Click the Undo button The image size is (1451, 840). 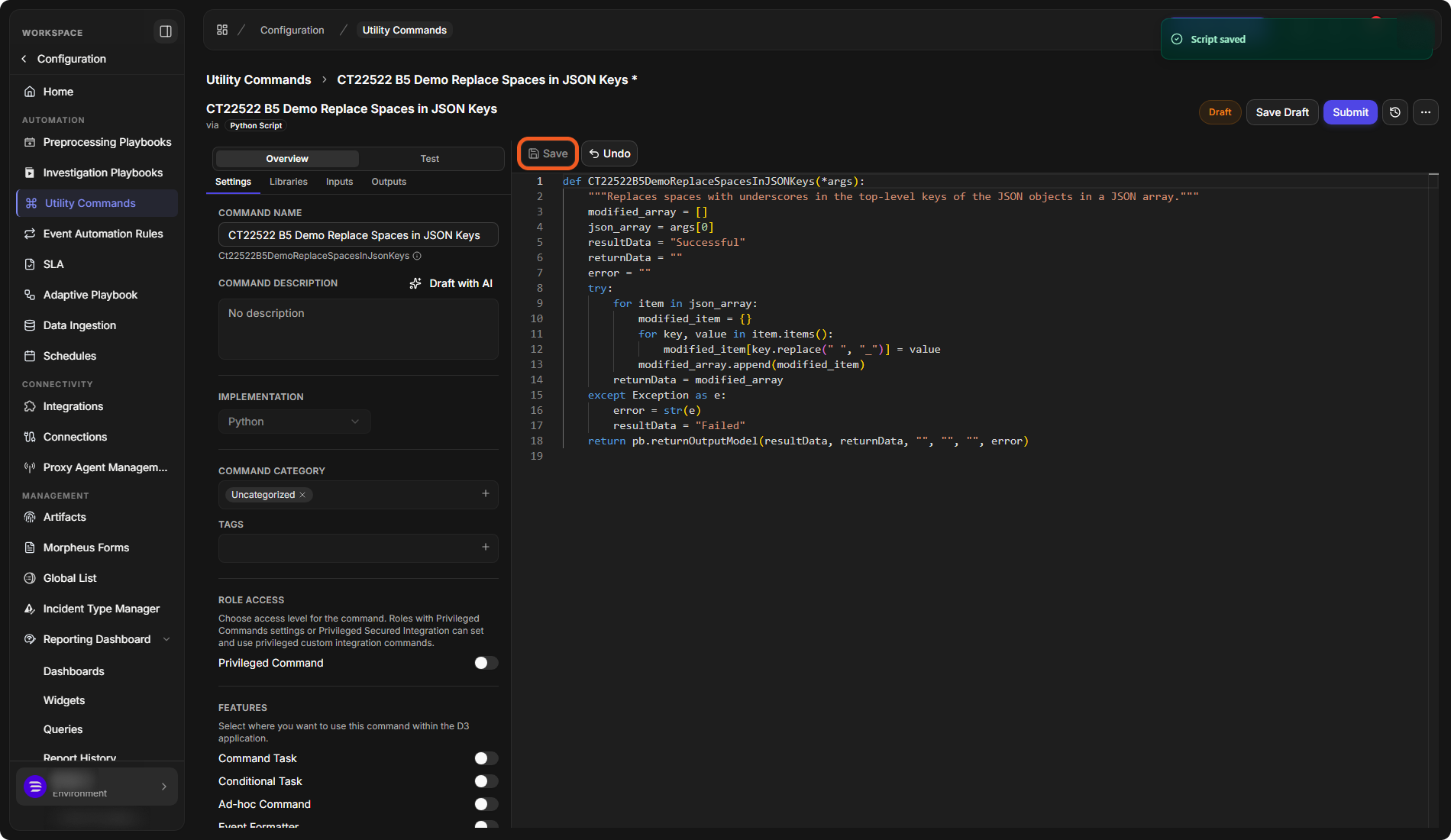pyautogui.click(x=609, y=153)
